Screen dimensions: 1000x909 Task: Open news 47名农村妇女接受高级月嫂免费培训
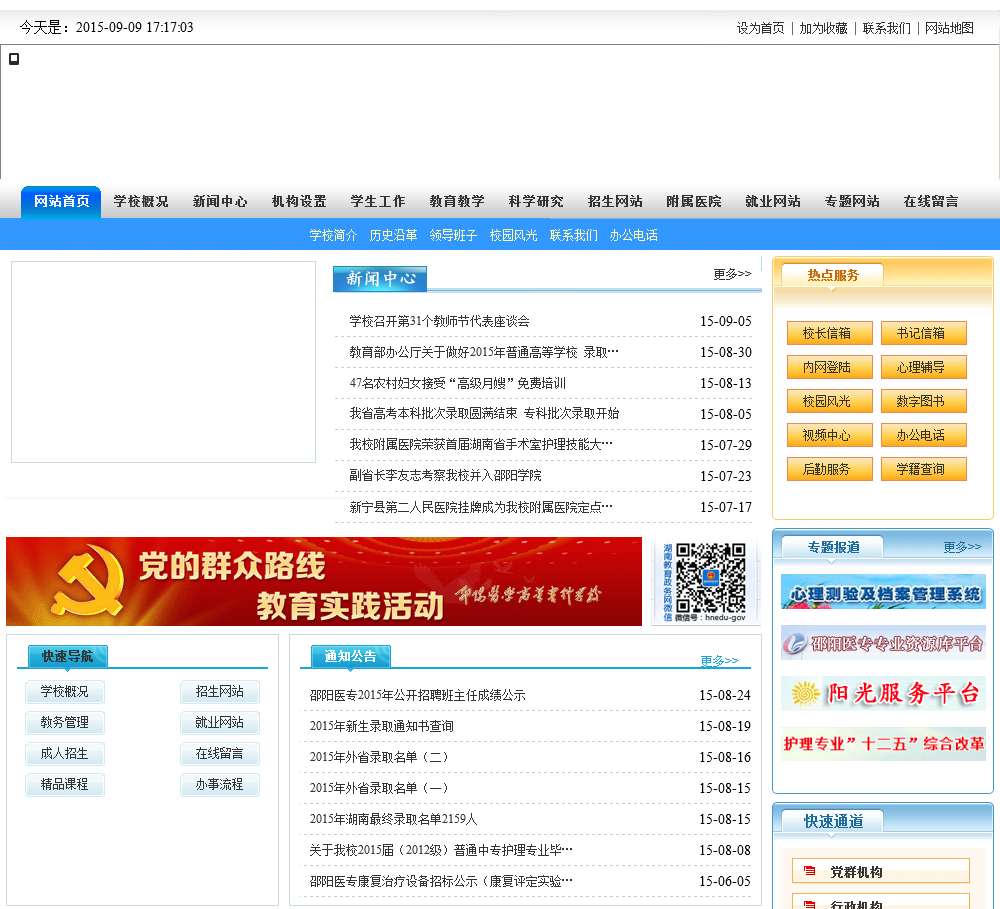click(457, 383)
